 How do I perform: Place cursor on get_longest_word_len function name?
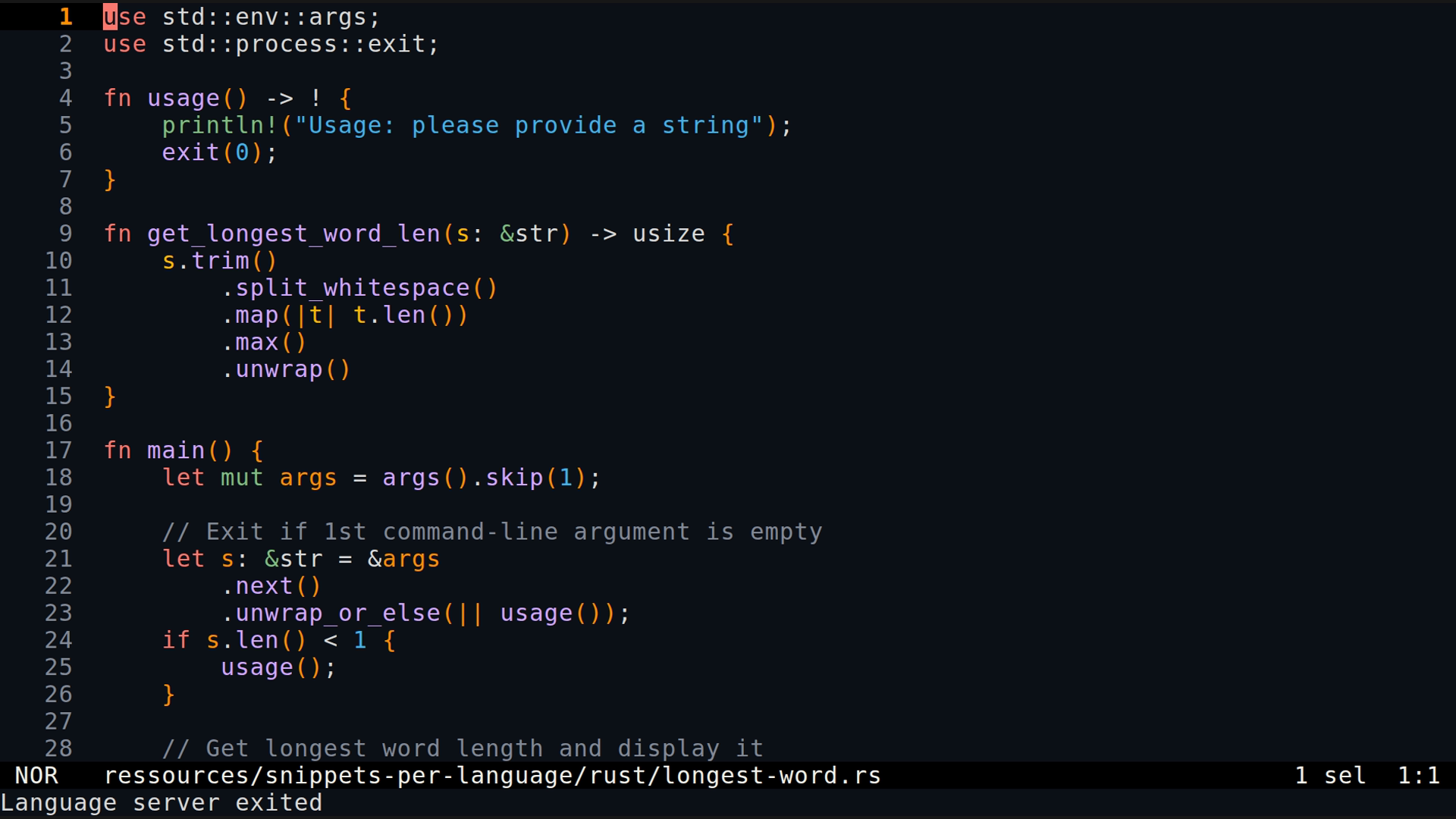click(293, 234)
